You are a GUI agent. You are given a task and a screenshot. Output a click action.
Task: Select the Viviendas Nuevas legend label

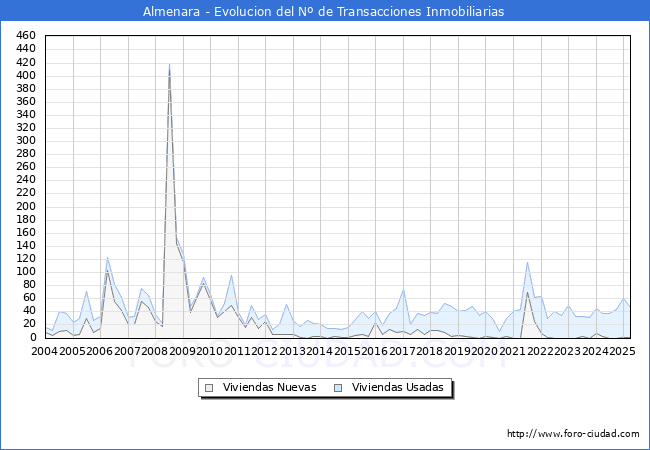click(x=269, y=387)
